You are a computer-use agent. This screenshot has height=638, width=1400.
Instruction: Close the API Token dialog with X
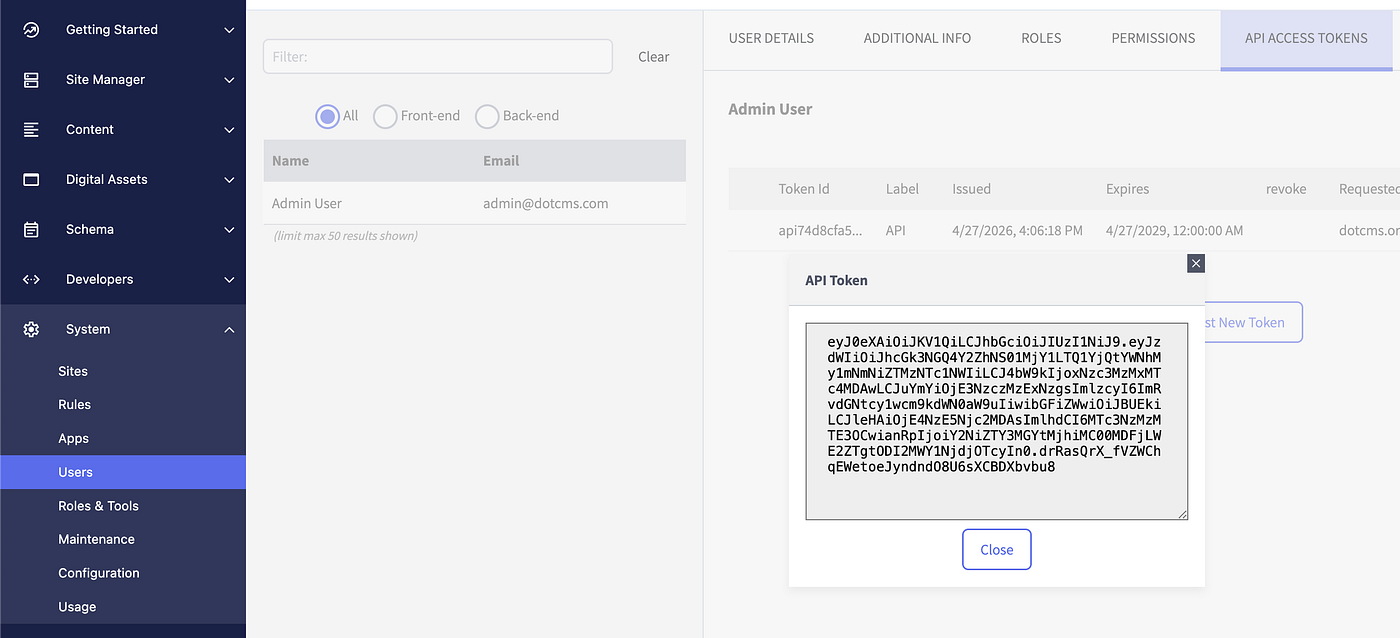1196,263
